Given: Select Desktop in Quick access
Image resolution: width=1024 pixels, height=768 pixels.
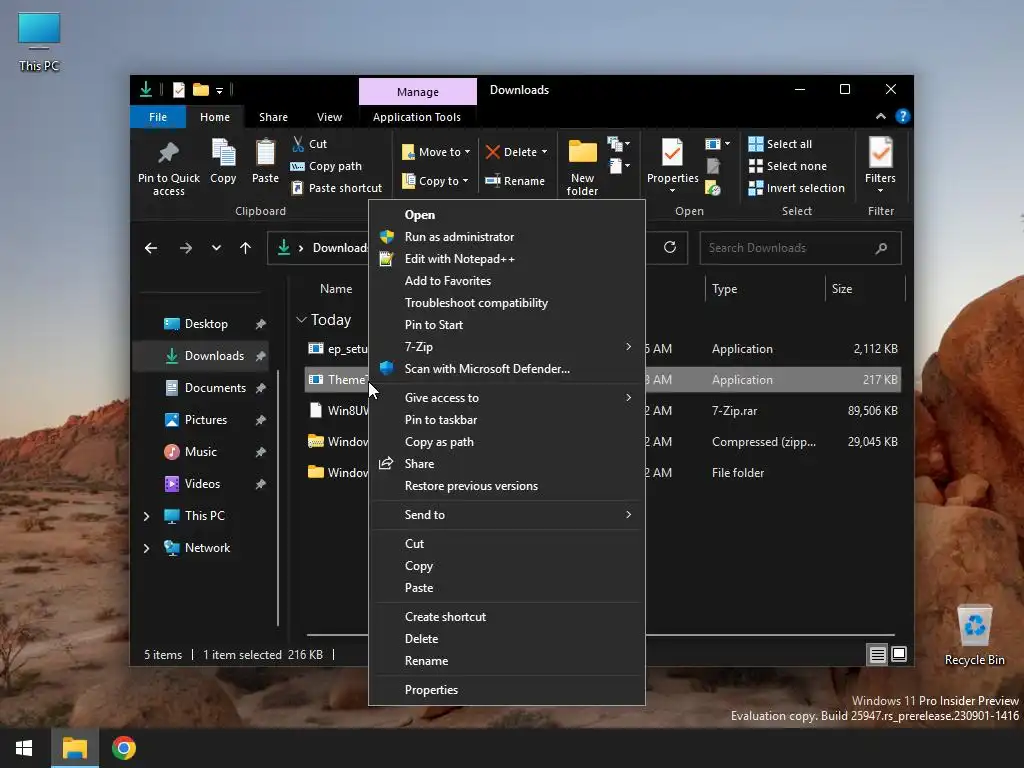Looking at the screenshot, I should (x=206, y=324).
